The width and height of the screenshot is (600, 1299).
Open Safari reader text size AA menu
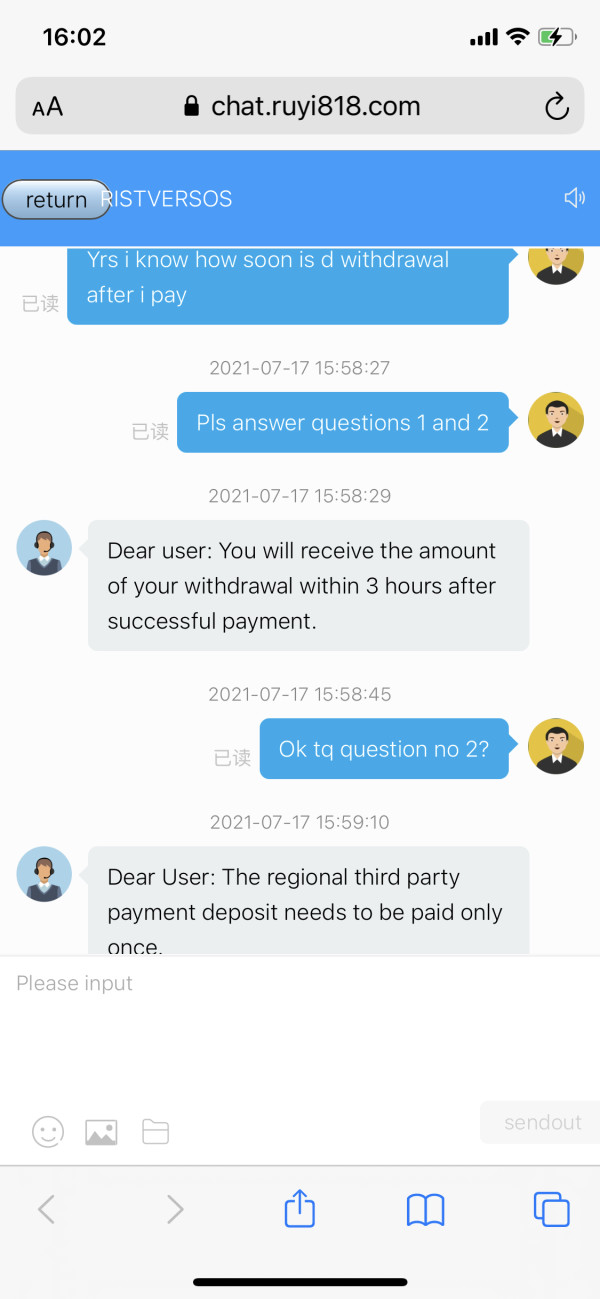[x=47, y=107]
